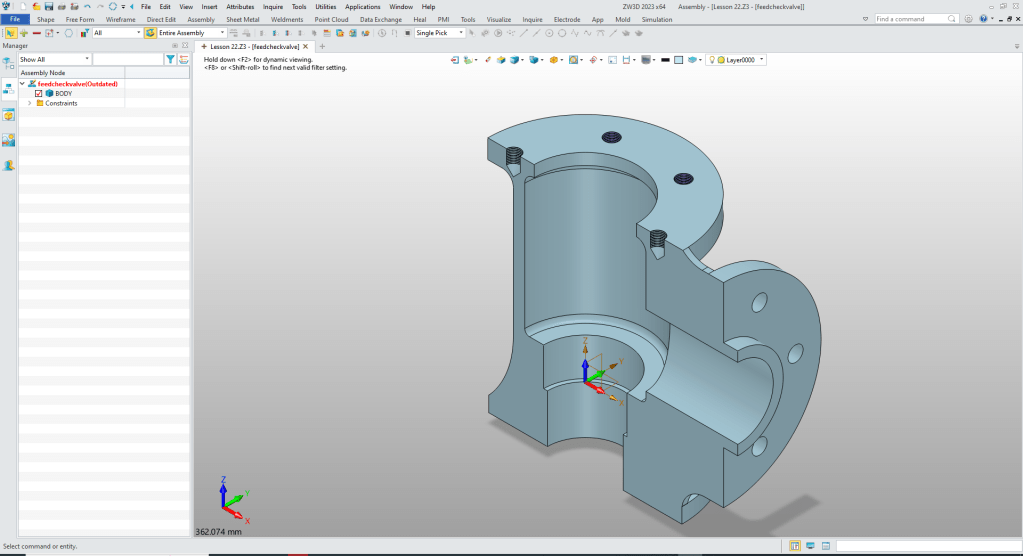Open the Show All dropdown
This screenshot has width=1023, height=556.
tap(53, 60)
